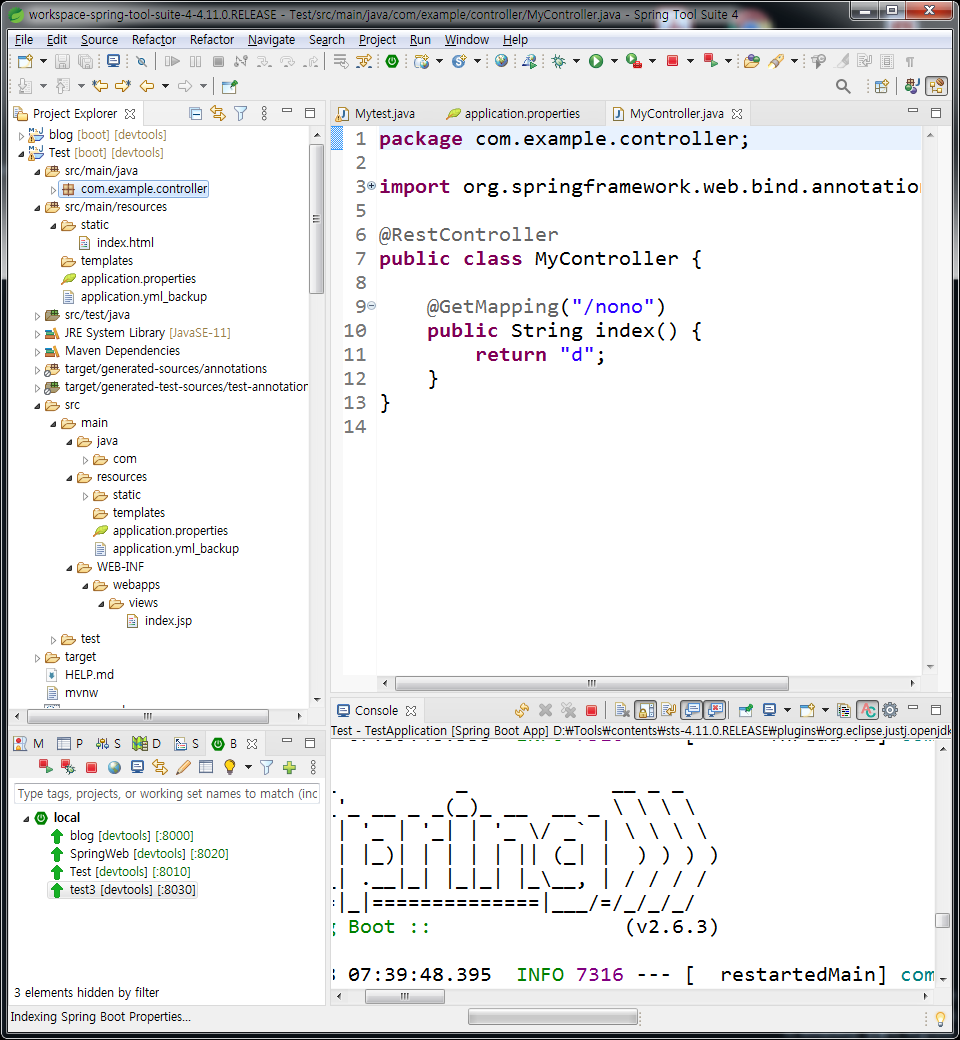Image resolution: width=960 pixels, height=1040 pixels.
Task: Switch to Mytest.java editor tab
Action: [x=376, y=114]
